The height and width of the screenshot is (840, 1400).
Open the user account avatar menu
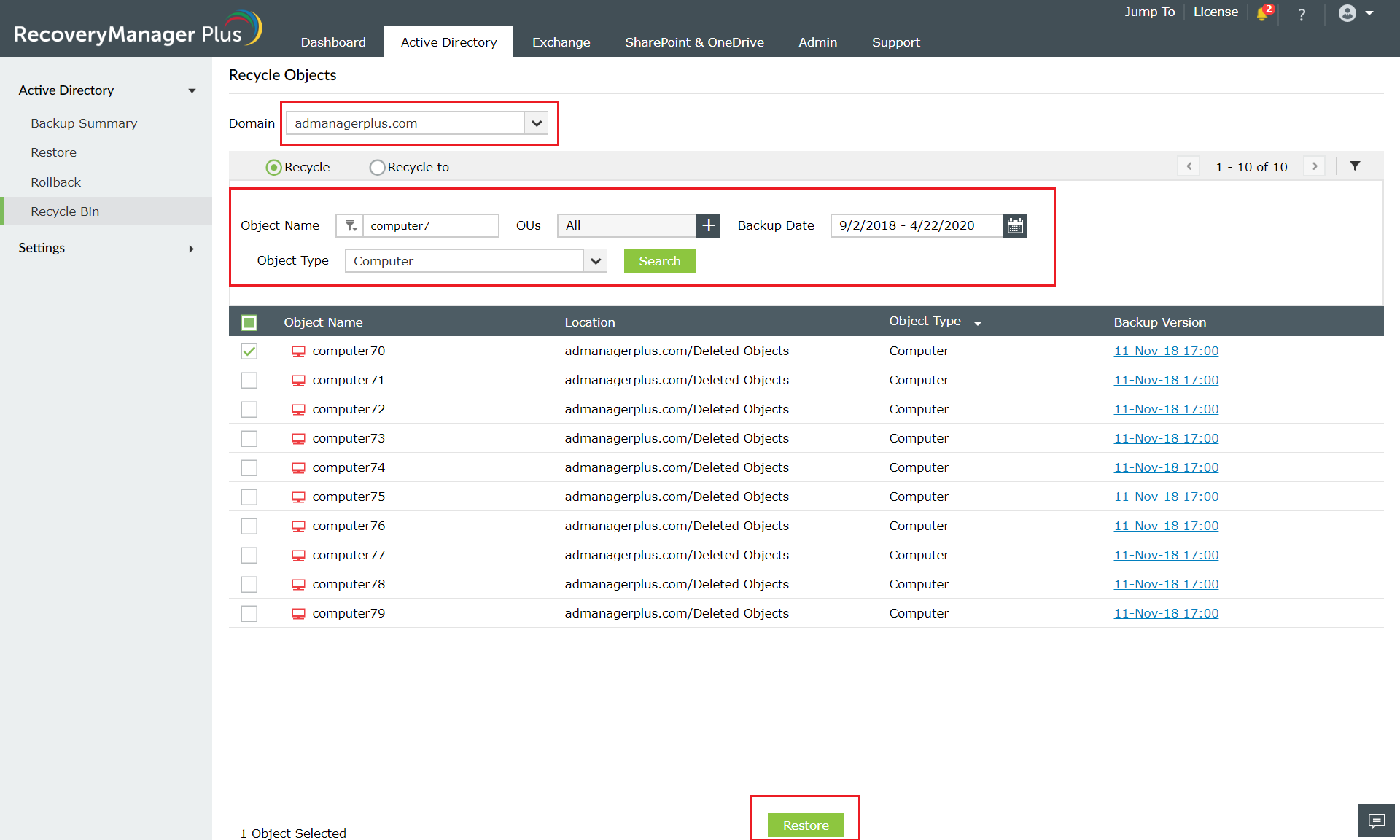(x=1348, y=13)
